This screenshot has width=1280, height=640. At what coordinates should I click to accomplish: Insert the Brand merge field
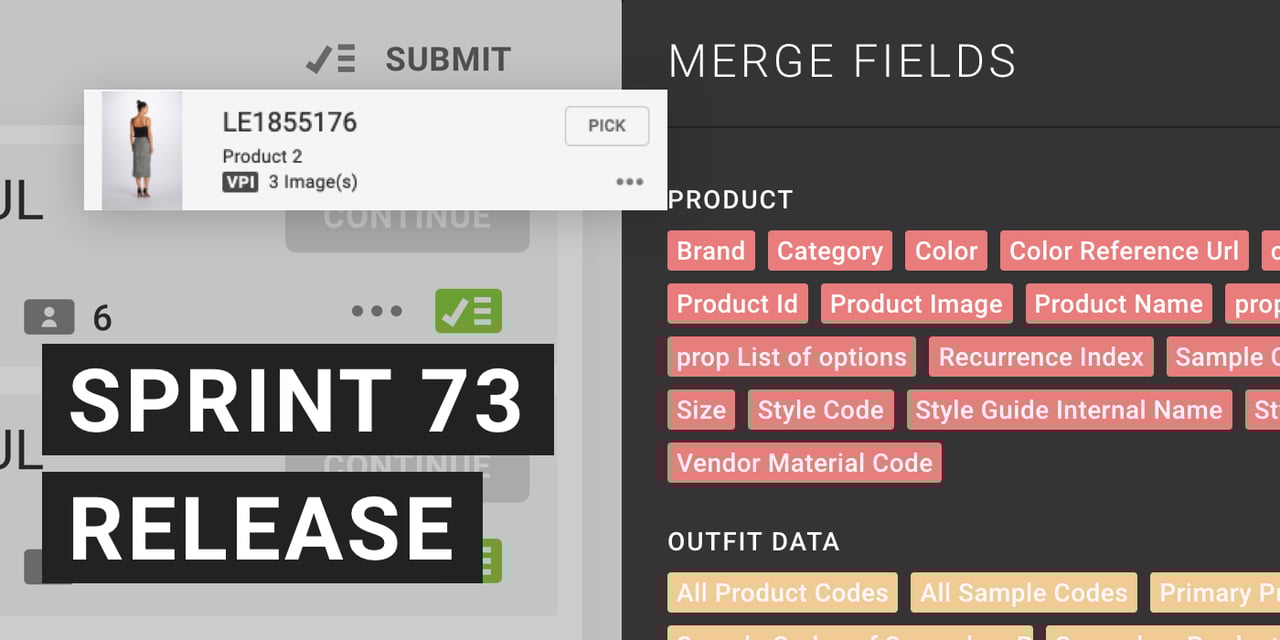coord(711,251)
